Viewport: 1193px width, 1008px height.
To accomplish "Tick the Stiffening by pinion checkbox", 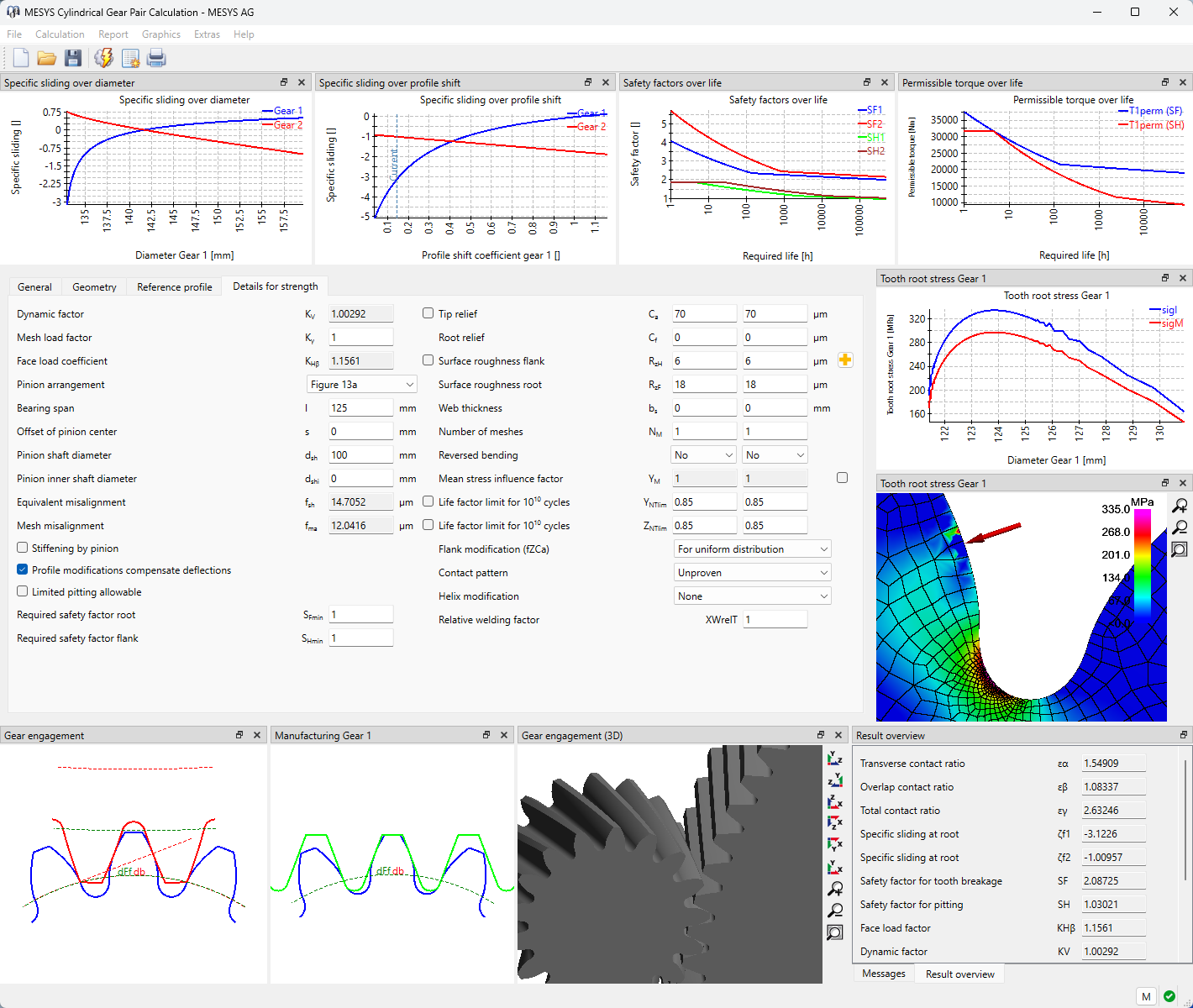I will coord(23,548).
